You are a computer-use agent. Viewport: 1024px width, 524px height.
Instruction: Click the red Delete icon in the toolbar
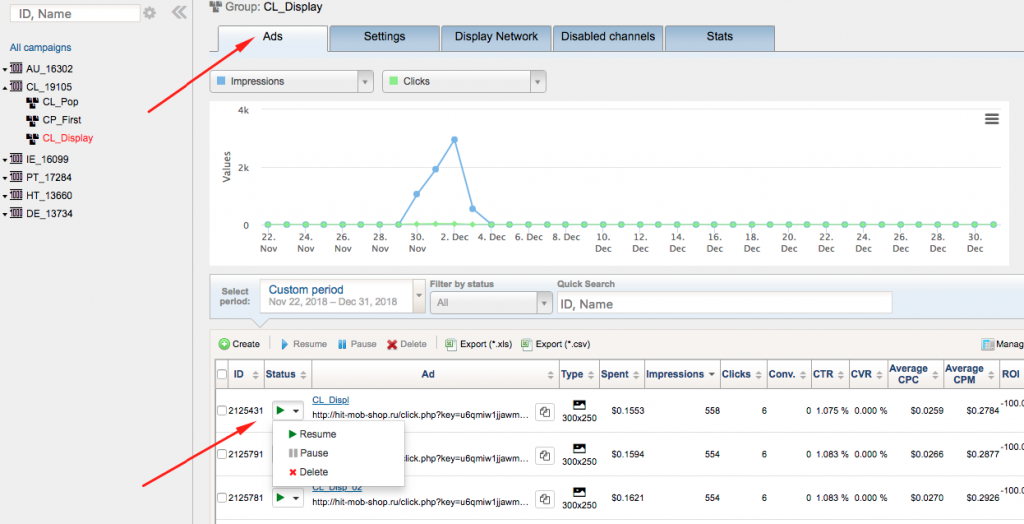click(x=392, y=344)
